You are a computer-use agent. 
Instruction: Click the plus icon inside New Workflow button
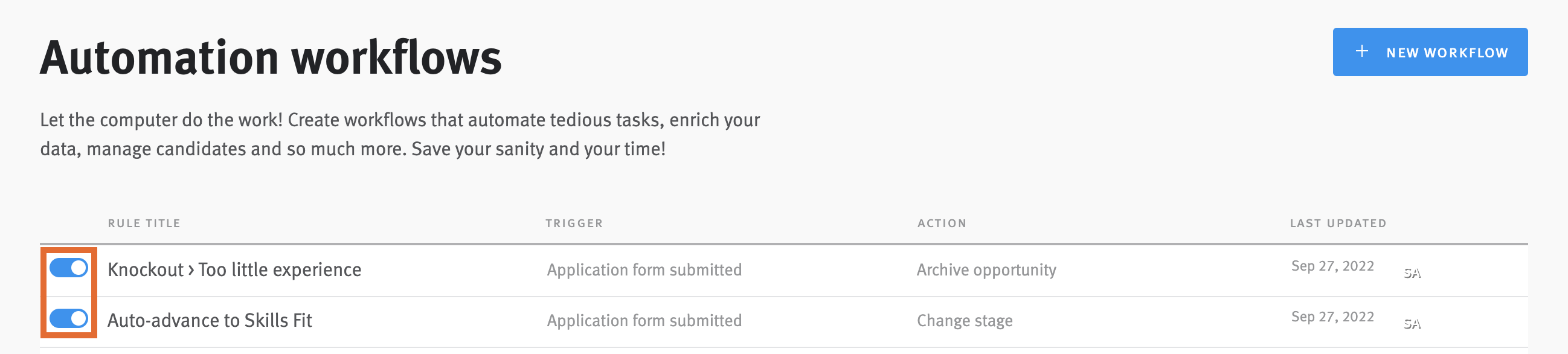click(x=1361, y=52)
